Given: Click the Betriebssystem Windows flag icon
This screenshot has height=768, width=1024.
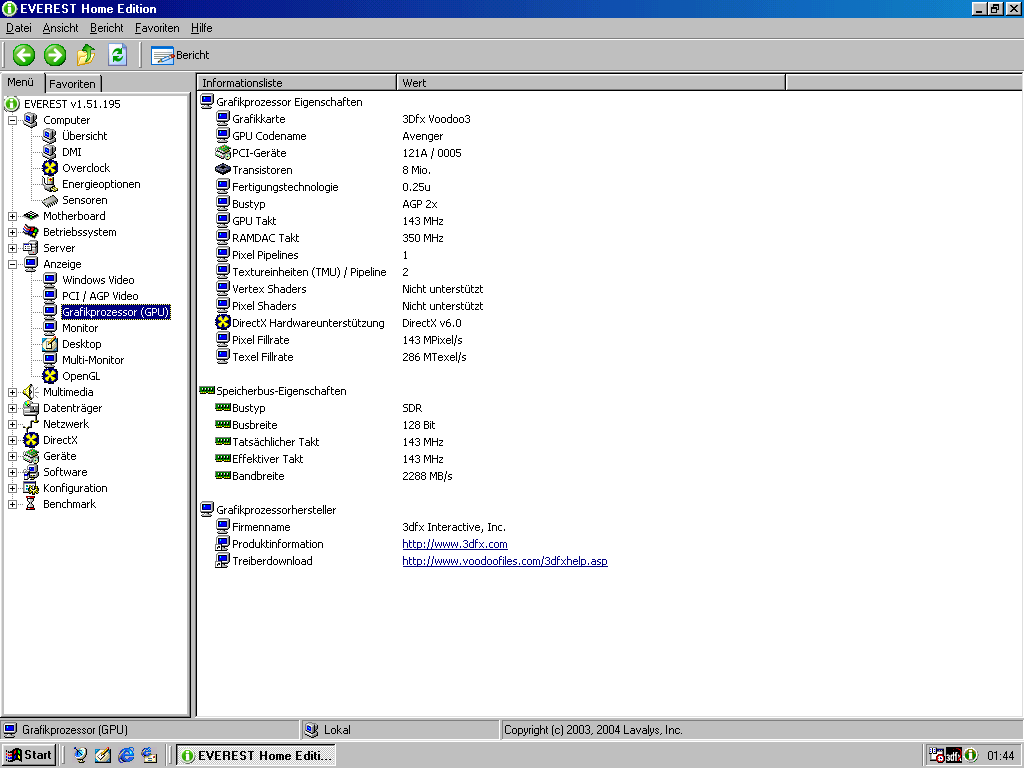Looking at the screenshot, I should 31,232.
